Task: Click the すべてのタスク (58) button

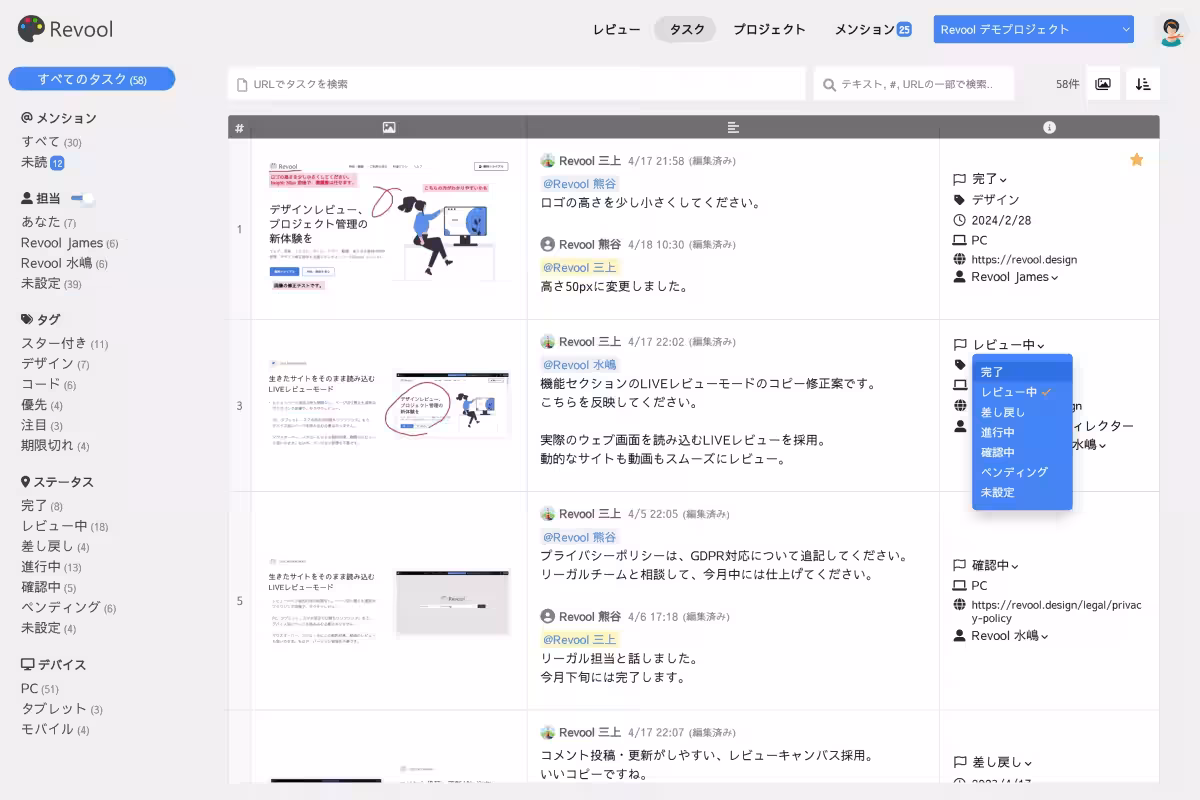Action: click(92, 78)
